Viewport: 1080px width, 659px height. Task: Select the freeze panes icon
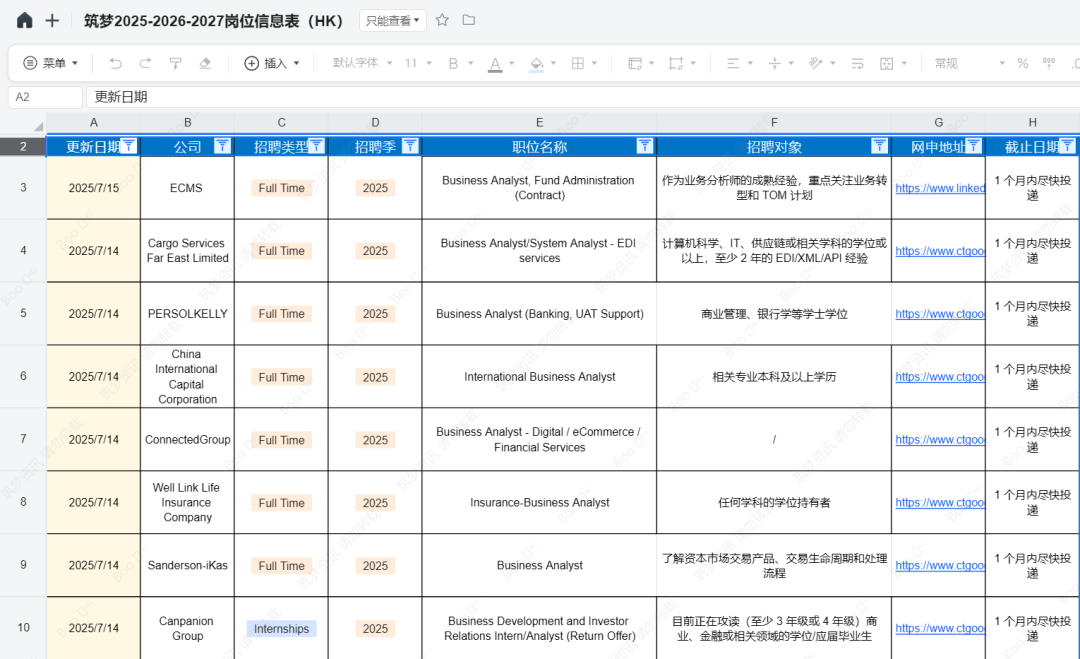634,63
